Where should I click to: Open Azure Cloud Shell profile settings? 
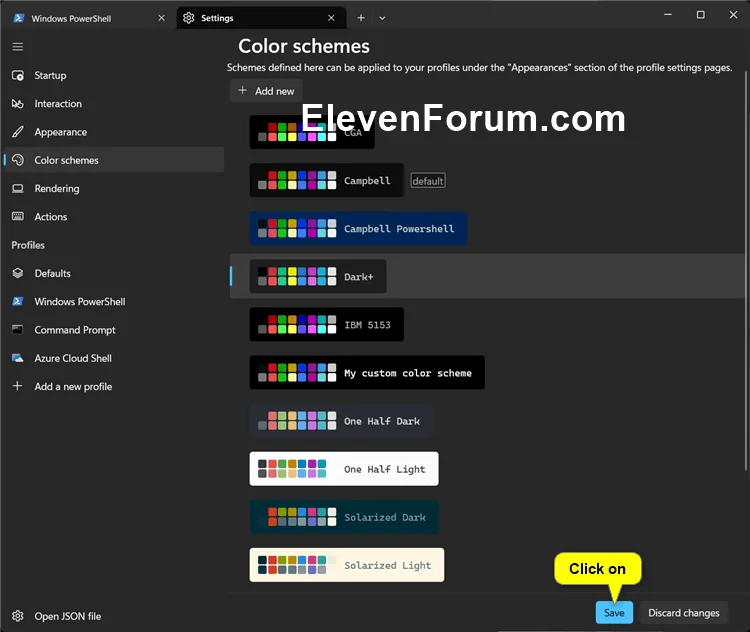point(114,358)
